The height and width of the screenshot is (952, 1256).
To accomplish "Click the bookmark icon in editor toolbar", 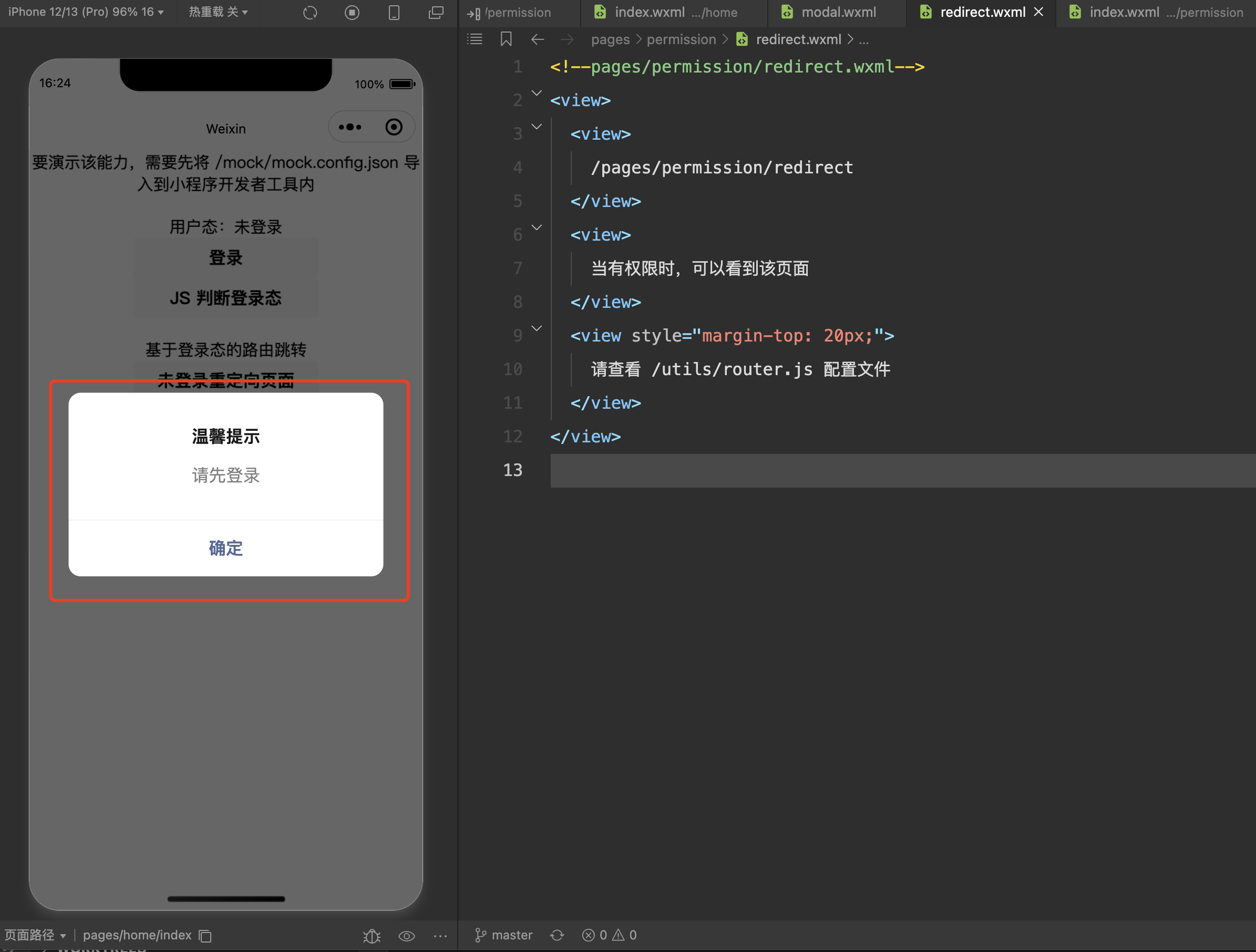I will point(506,39).
